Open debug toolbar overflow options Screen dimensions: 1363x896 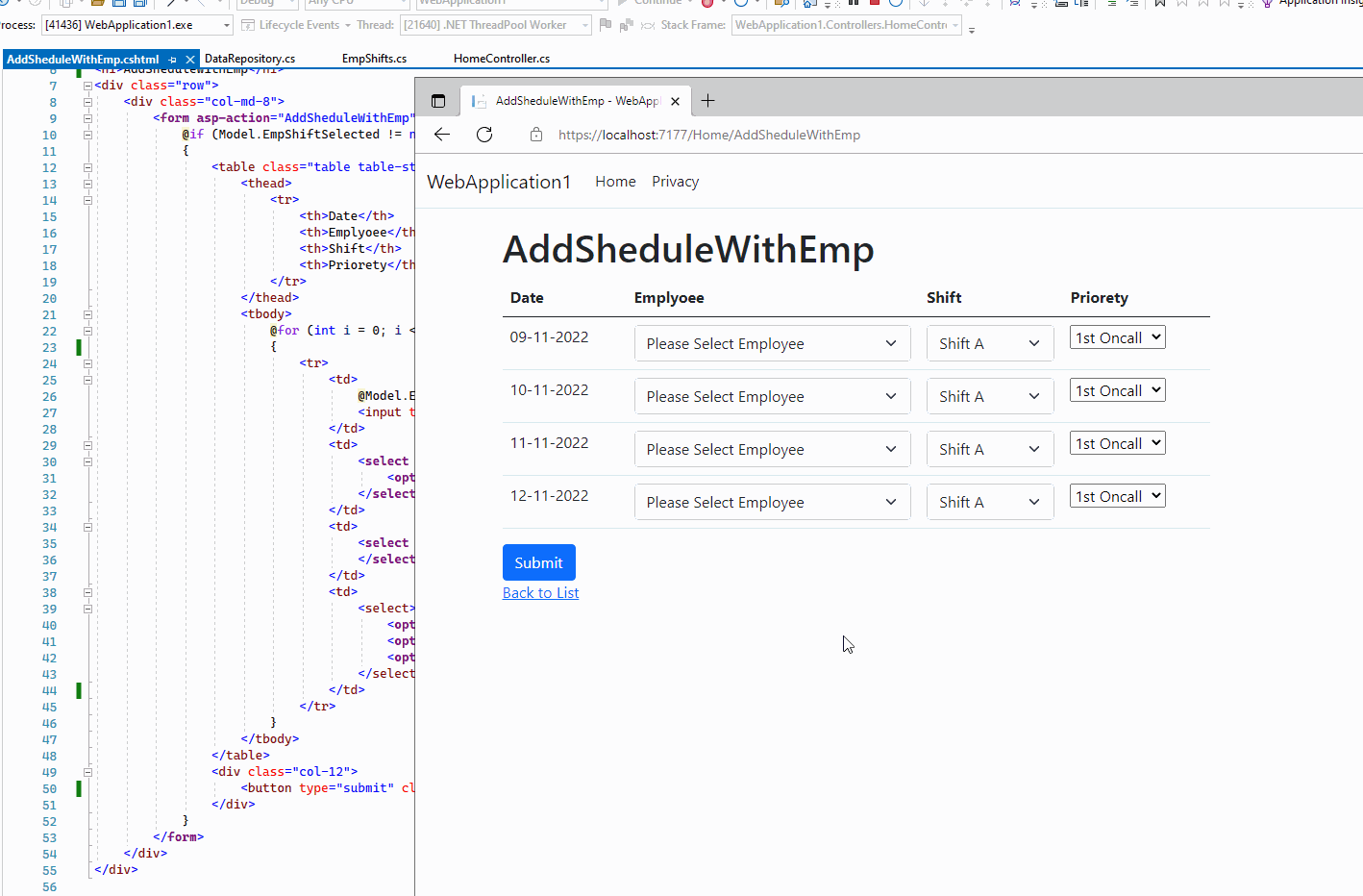(x=972, y=30)
